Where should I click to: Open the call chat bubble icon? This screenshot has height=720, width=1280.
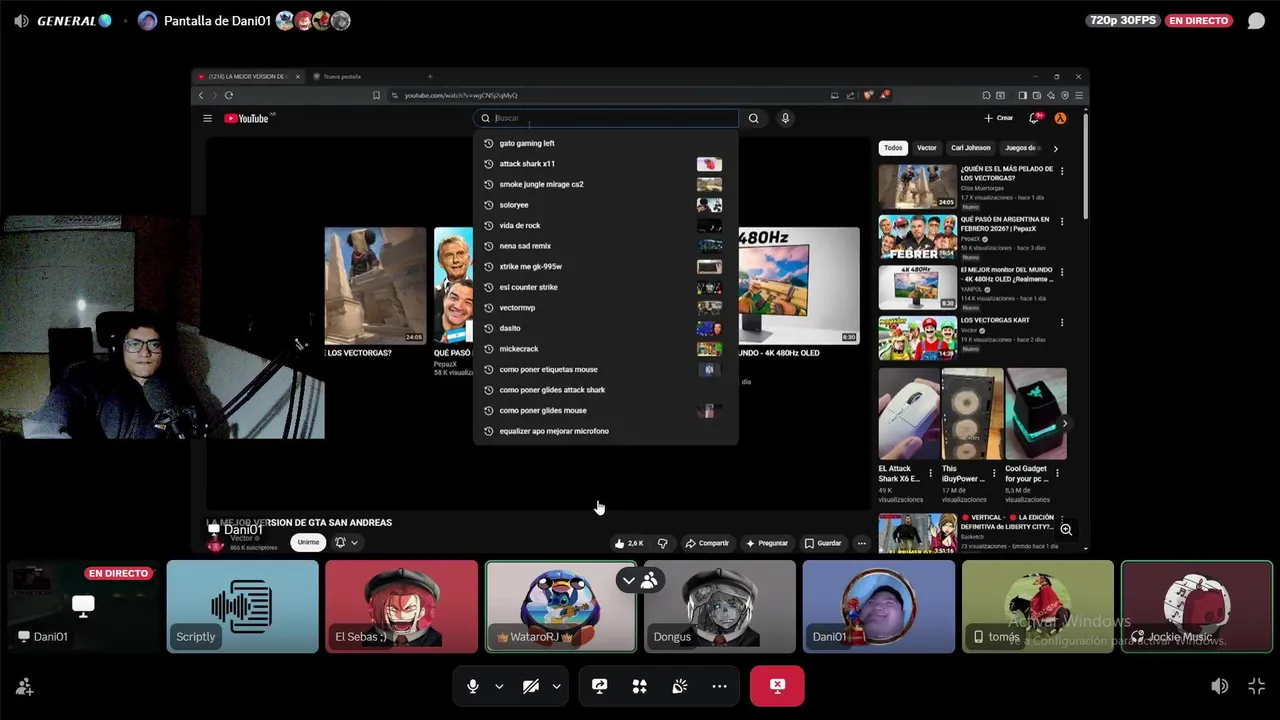click(x=1256, y=21)
